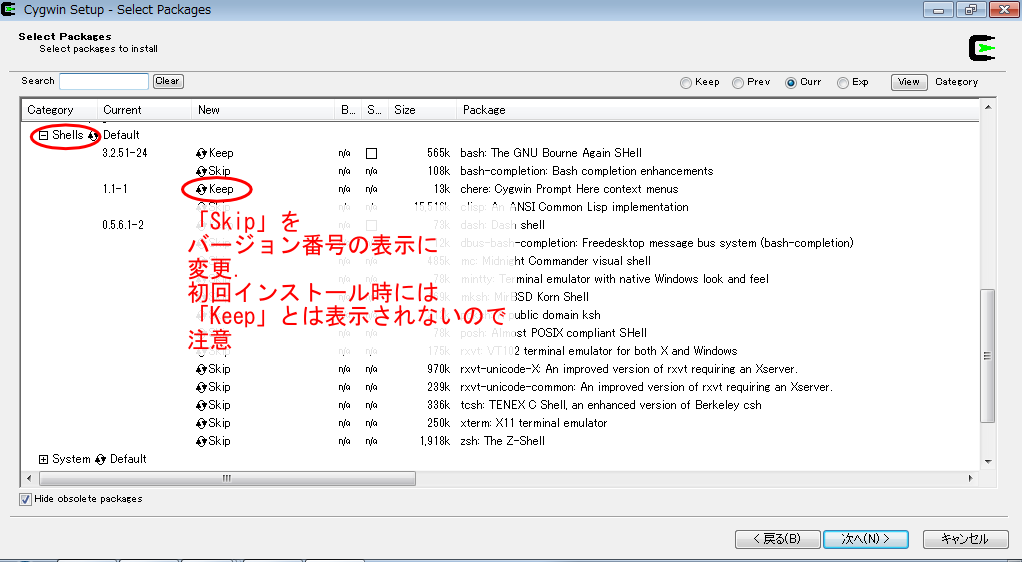Click the tcsh: TENEX C Shell package text
Viewport: 1022px width, 562px height.
tap(611, 406)
